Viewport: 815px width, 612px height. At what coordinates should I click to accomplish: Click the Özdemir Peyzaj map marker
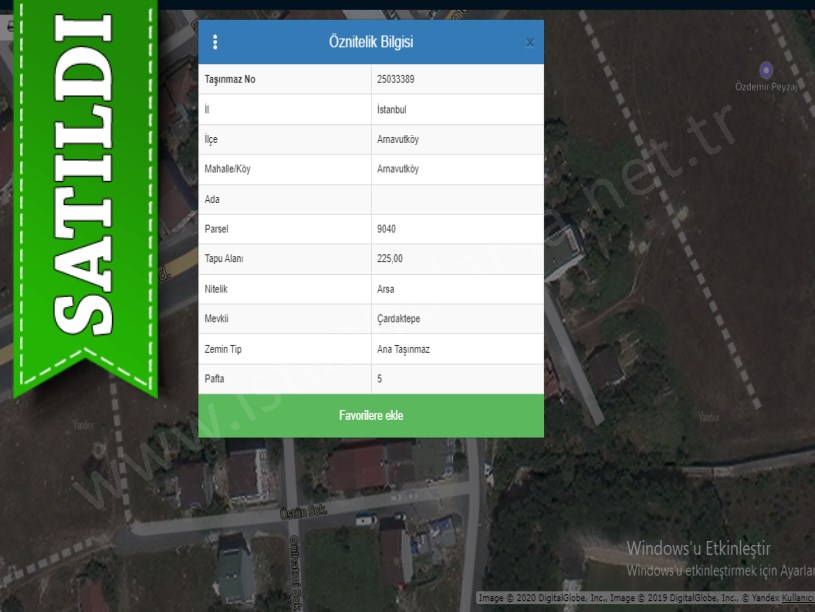pyautogui.click(x=766, y=70)
